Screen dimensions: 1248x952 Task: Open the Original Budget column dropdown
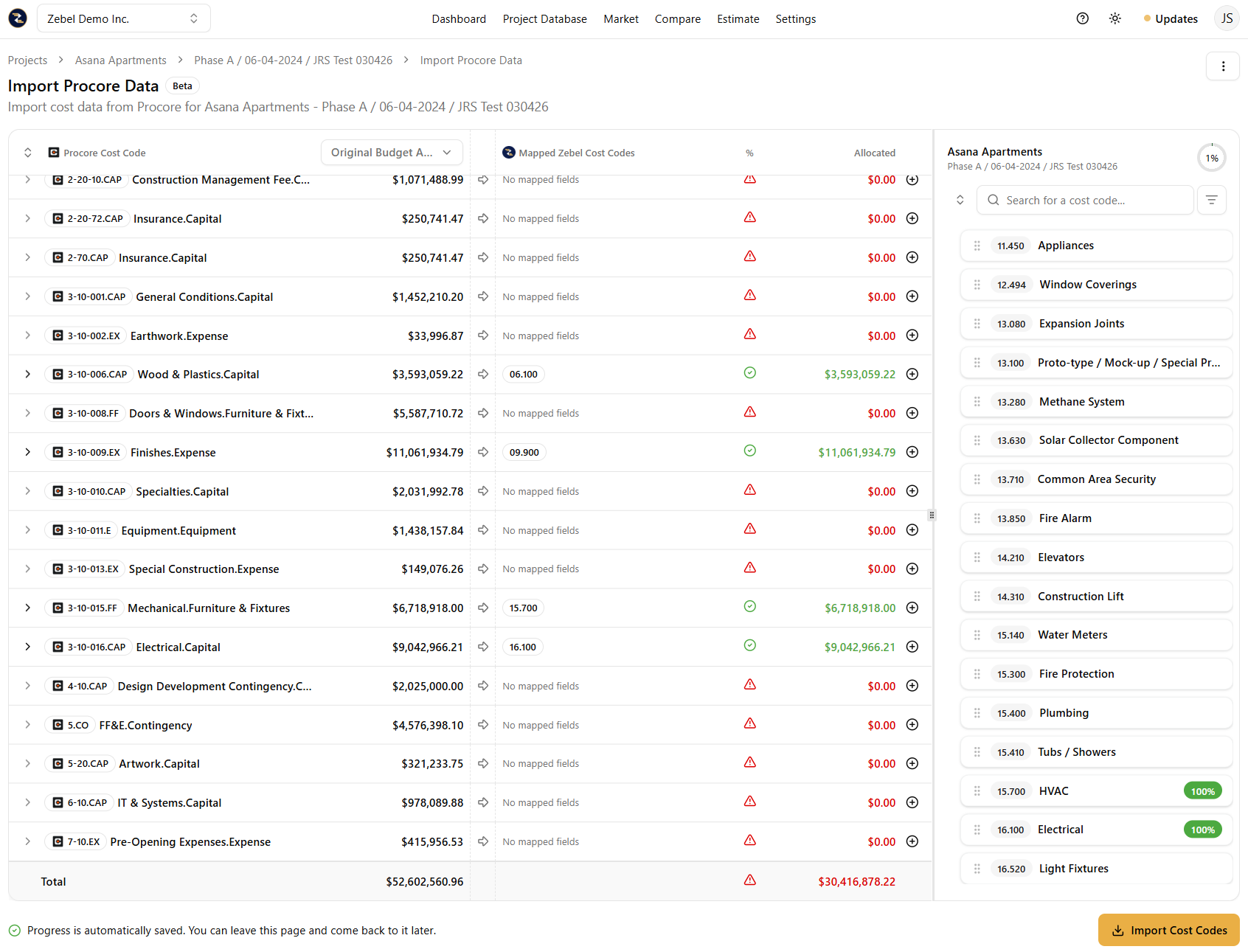click(x=391, y=153)
